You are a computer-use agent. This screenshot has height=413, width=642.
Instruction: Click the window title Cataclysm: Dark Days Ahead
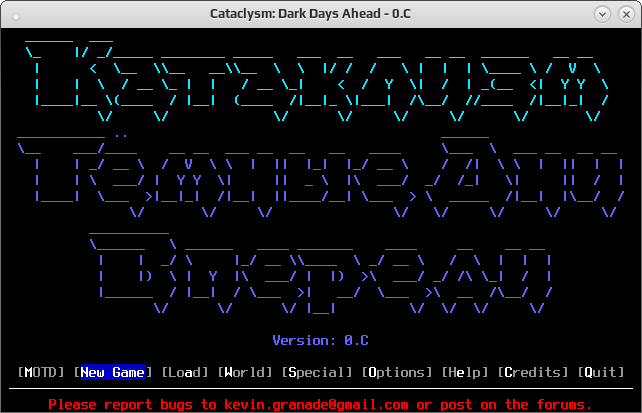(310, 14)
